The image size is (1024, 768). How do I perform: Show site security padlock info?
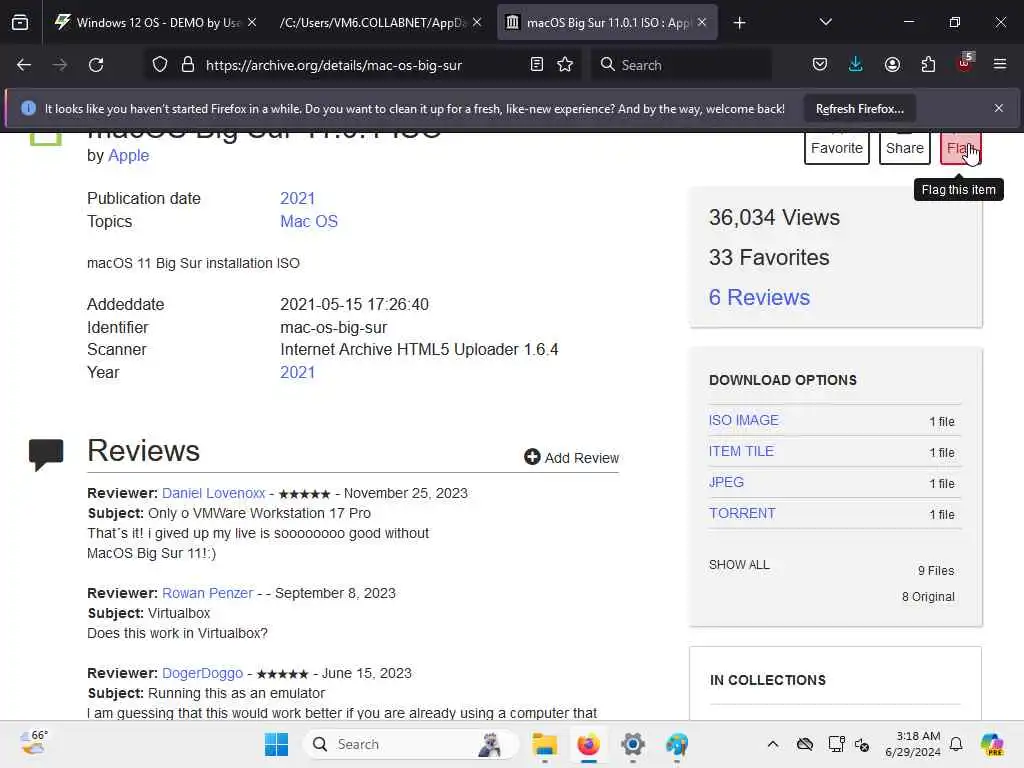[x=188, y=65]
